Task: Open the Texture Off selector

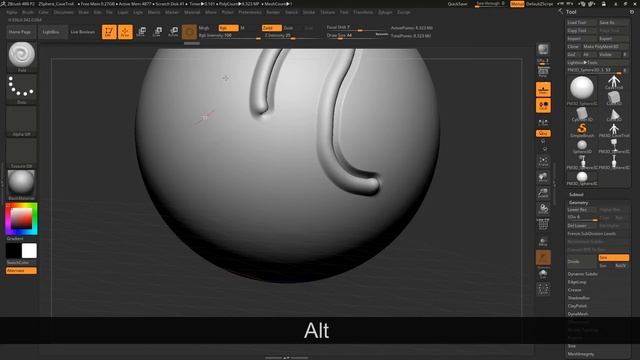Action: (x=22, y=153)
